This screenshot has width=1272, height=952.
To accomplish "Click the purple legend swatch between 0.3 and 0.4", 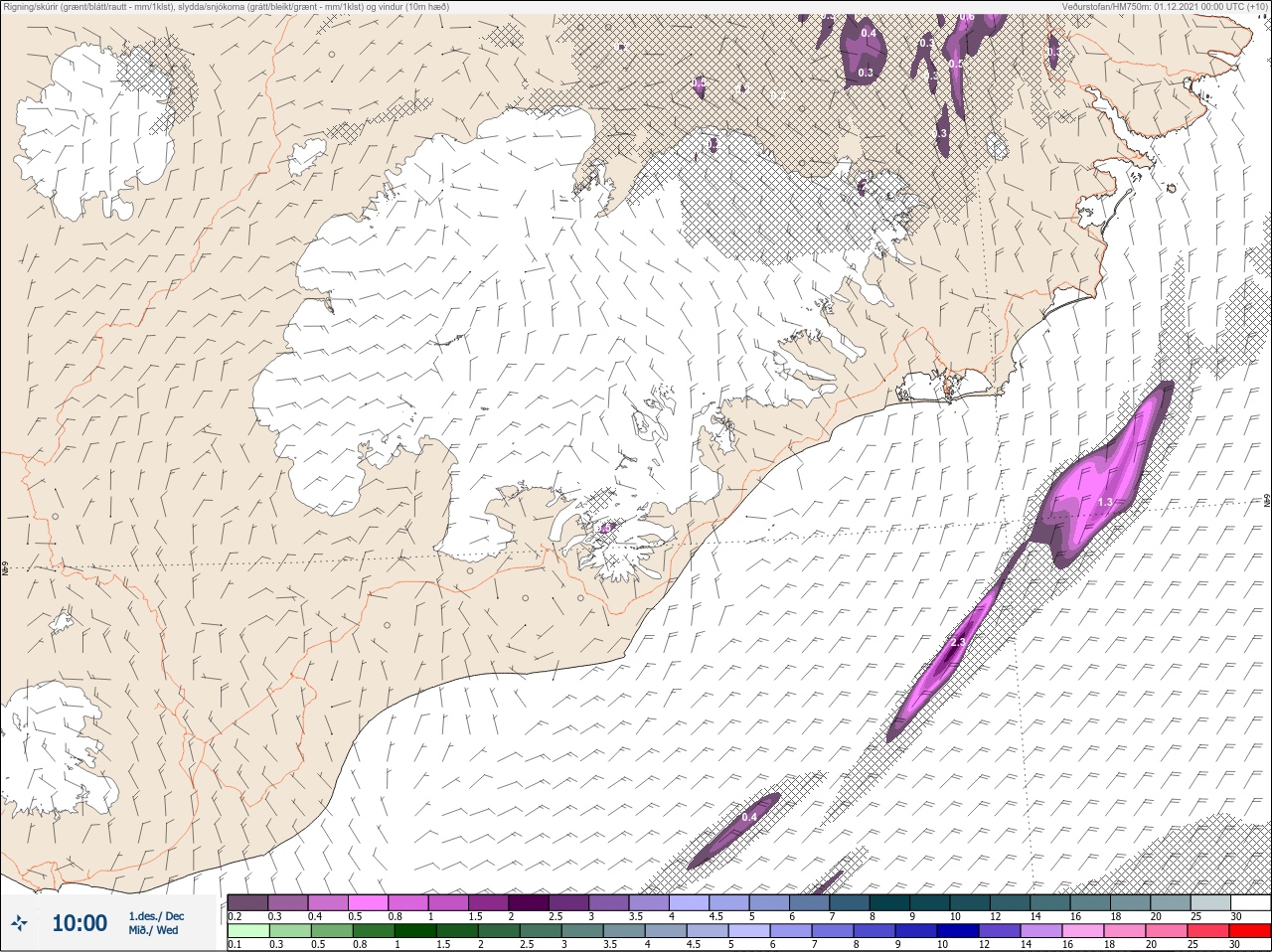I will (288, 902).
